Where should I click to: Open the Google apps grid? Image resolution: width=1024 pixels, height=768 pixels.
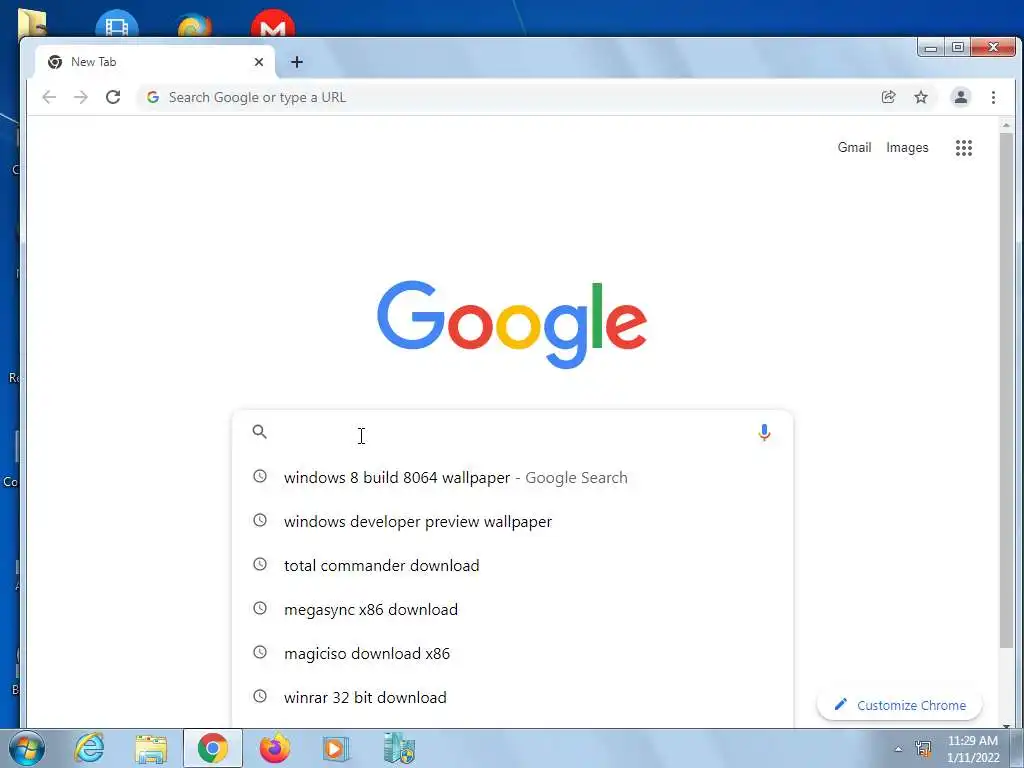964,148
